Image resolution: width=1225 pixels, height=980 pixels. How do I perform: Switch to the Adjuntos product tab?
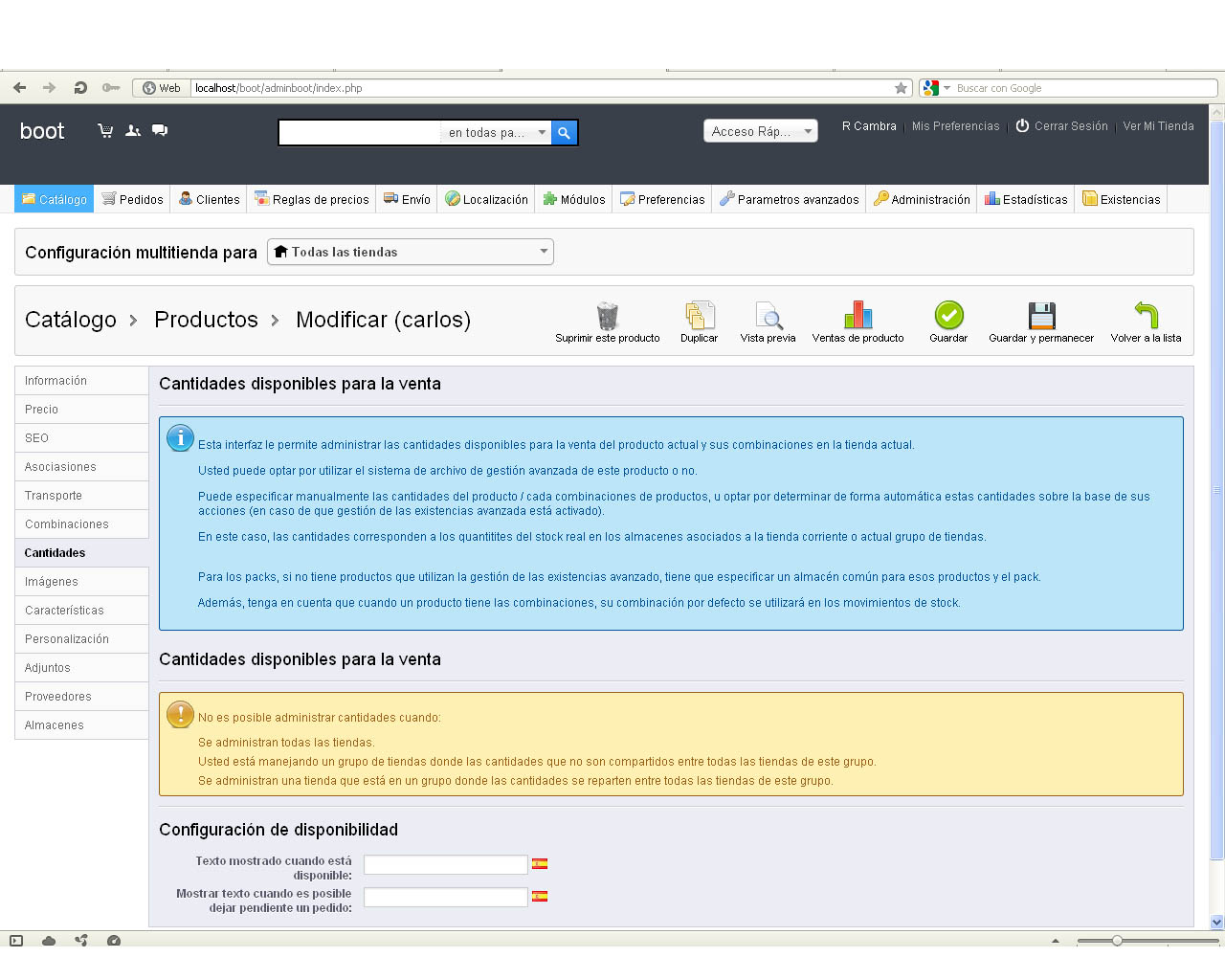[81, 668]
